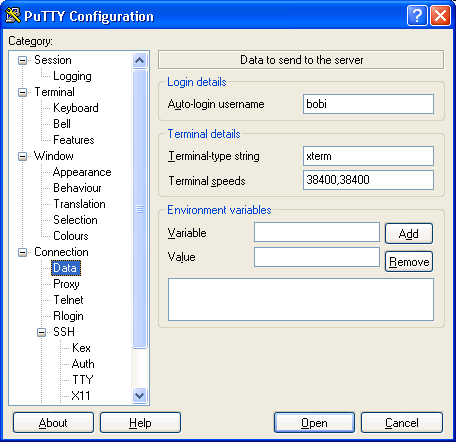Collapse the Window tree node
The width and height of the screenshot is (456, 442).
[x=22, y=156]
